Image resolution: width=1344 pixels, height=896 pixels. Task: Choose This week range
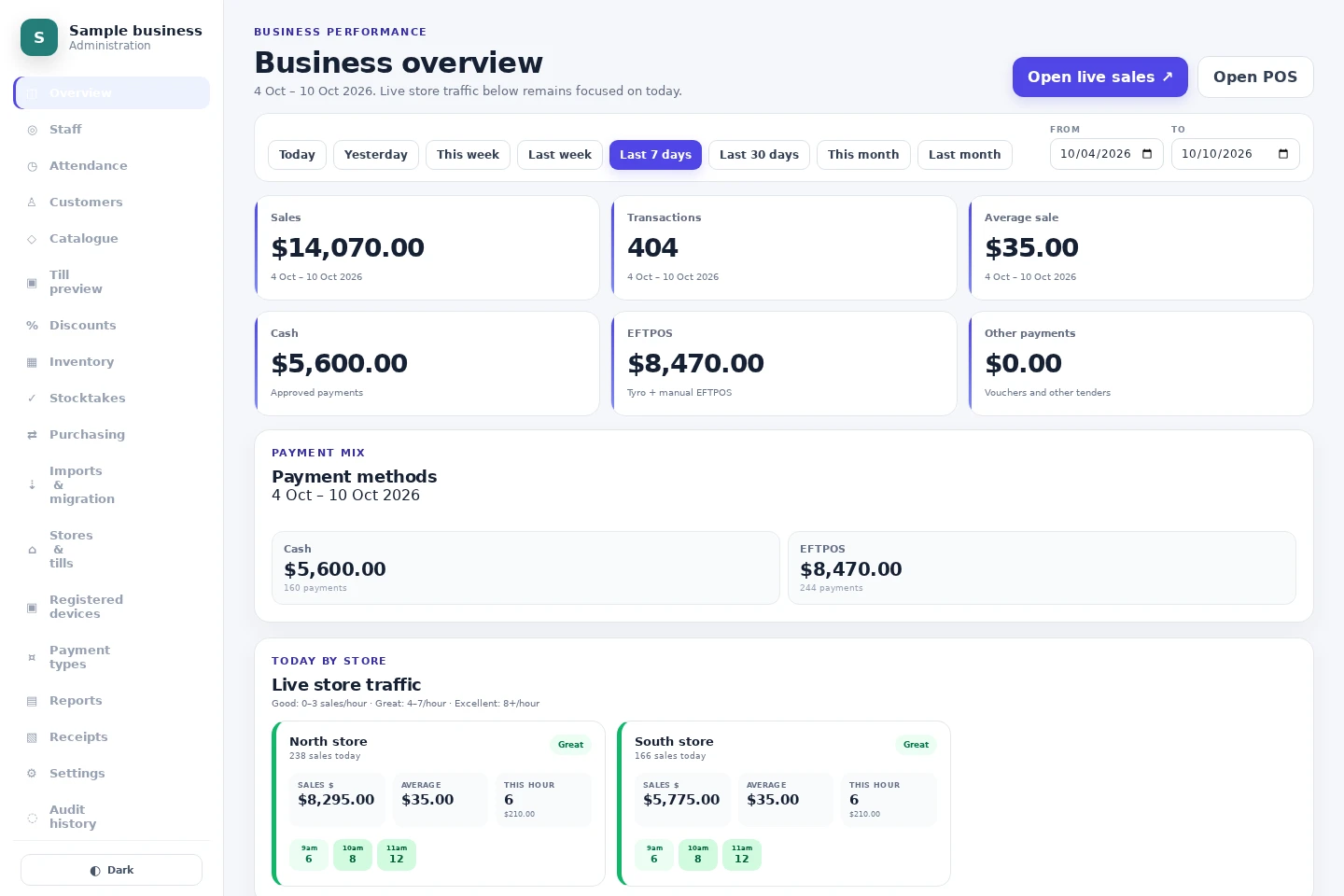pyautogui.click(x=468, y=155)
